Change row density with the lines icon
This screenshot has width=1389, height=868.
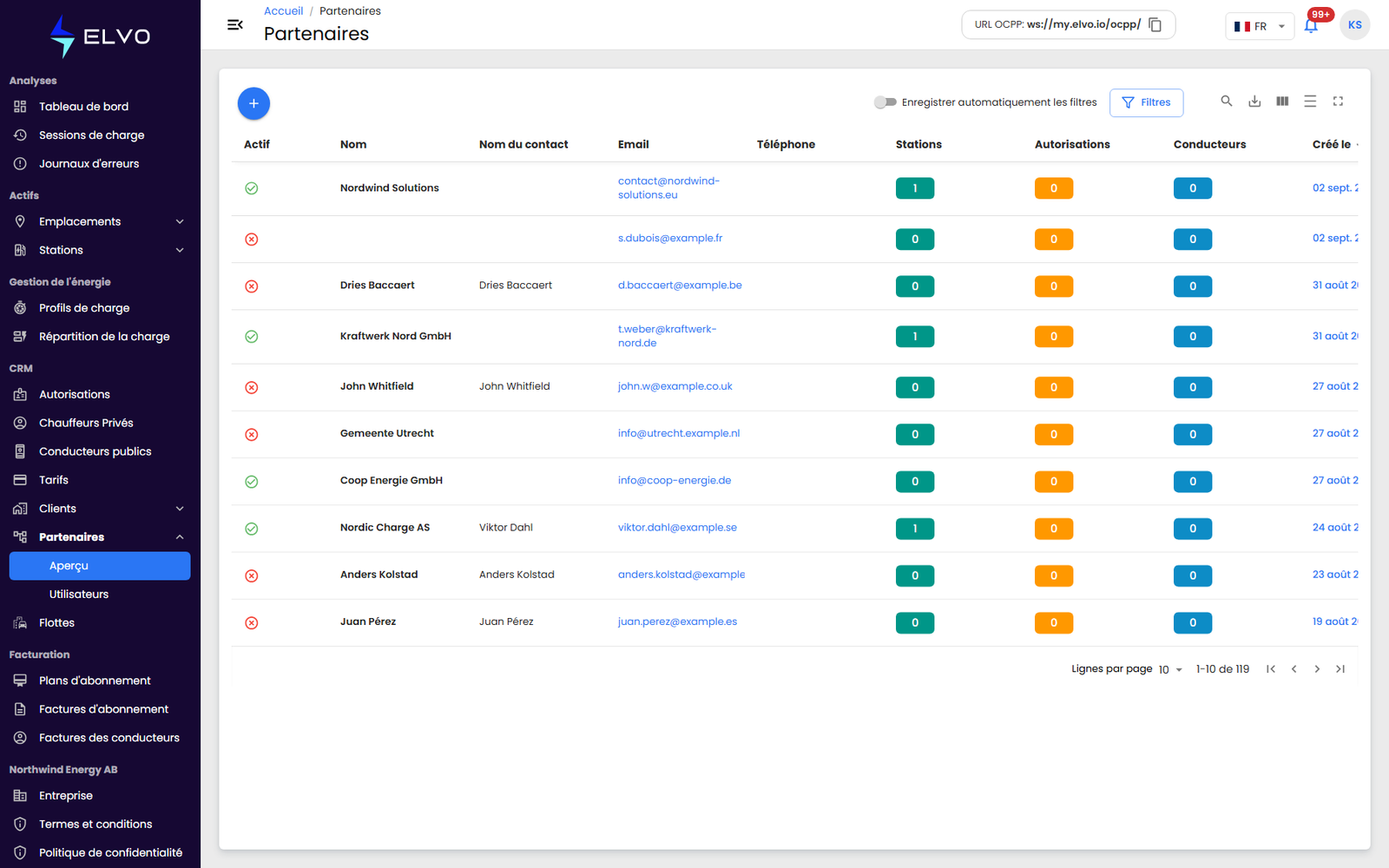pyautogui.click(x=1310, y=102)
